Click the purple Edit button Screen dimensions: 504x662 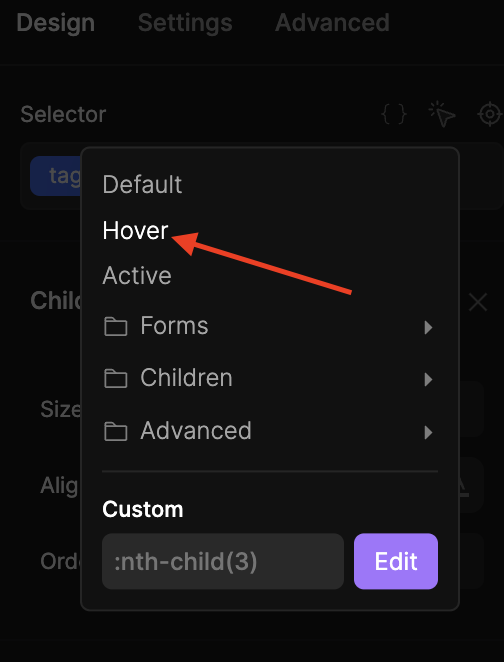pyautogui.click(x=396, y=561)
